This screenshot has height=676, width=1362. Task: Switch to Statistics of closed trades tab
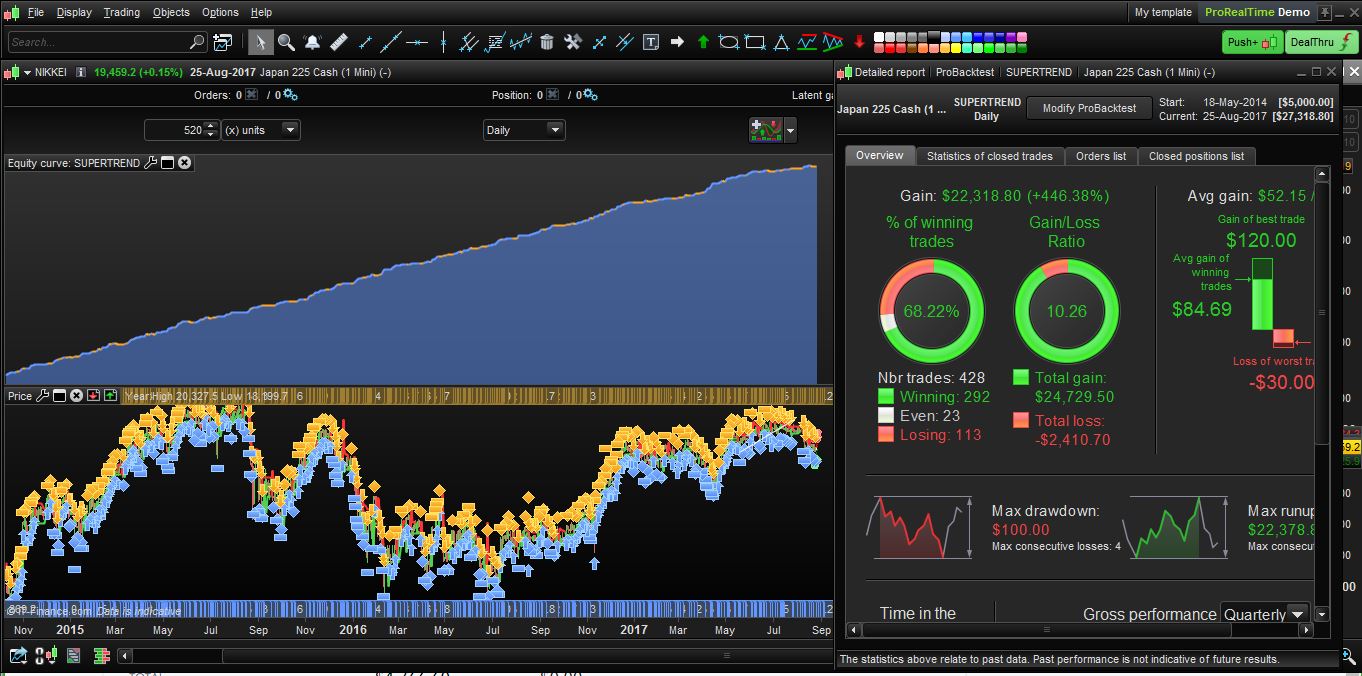(989, 156)
